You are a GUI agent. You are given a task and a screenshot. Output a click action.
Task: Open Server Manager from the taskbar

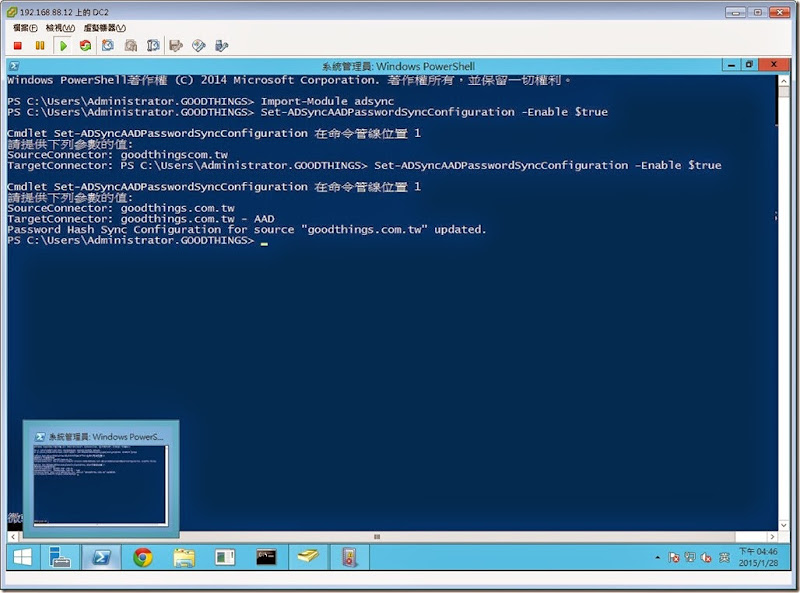click(x=59, y=557)
